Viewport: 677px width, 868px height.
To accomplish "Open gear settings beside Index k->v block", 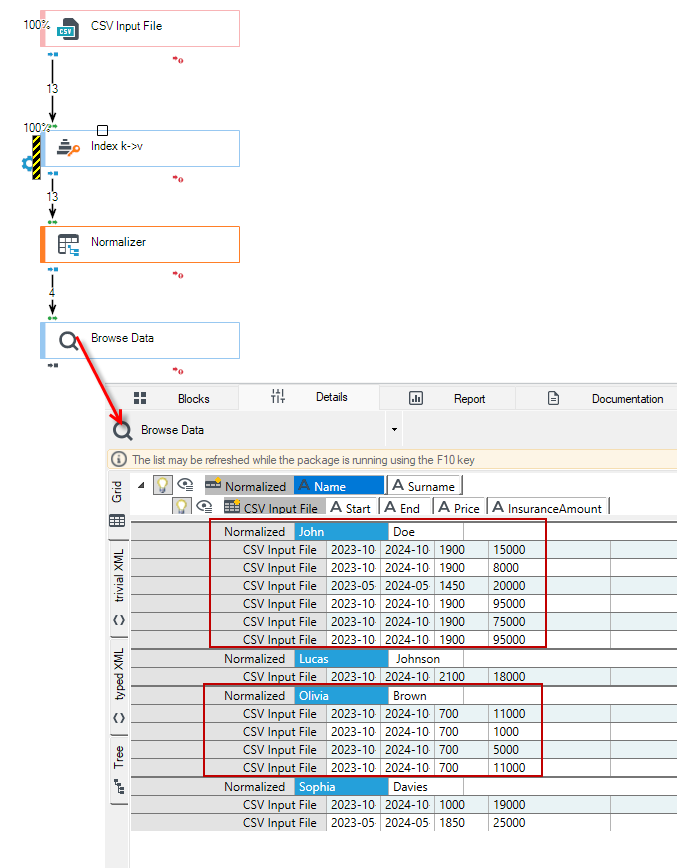I will pyautogui.click(x=27, y=163).
